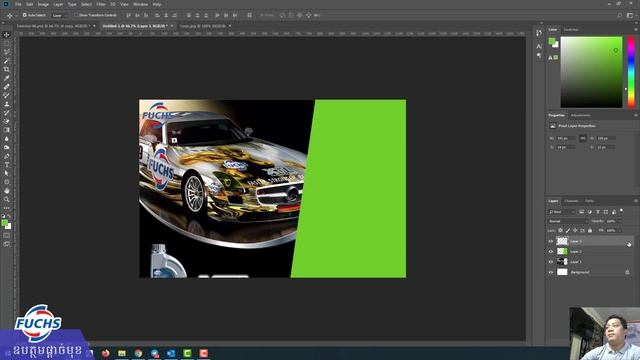Screen dimensions: 640x360
Task: Open the Properties panel menu
Action: coord(636,116)
